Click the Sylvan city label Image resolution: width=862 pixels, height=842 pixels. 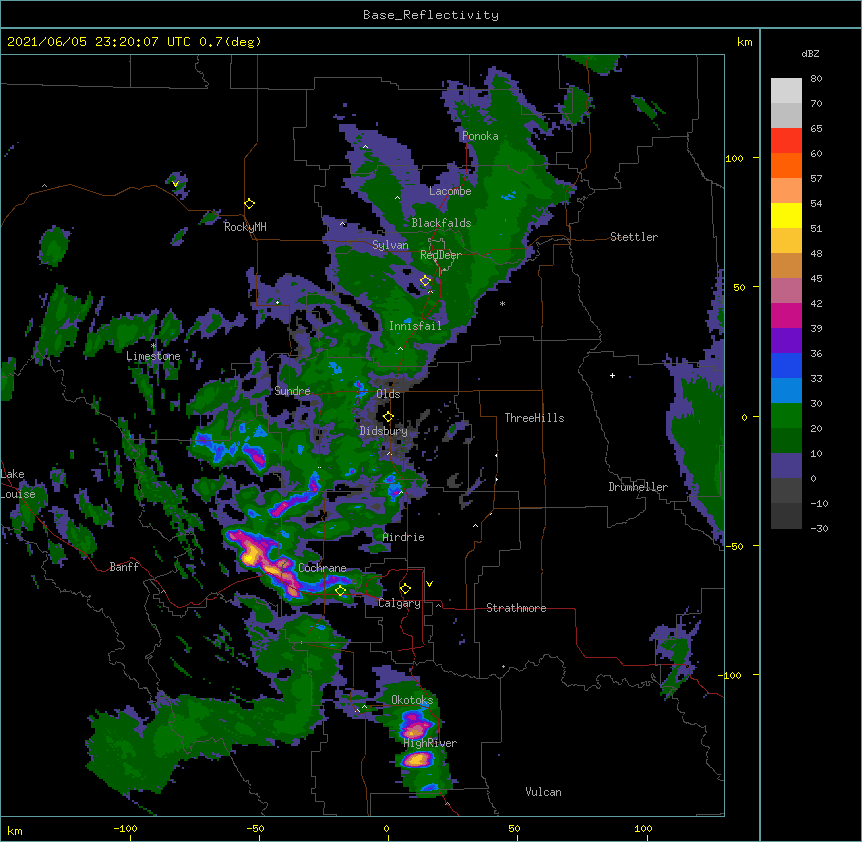click(390, 245)
